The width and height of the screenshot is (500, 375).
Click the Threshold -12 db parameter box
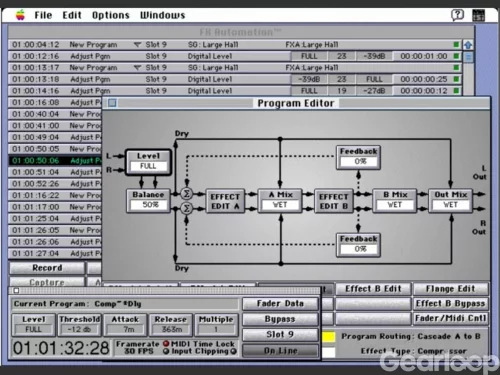click(x=79, y=325)
